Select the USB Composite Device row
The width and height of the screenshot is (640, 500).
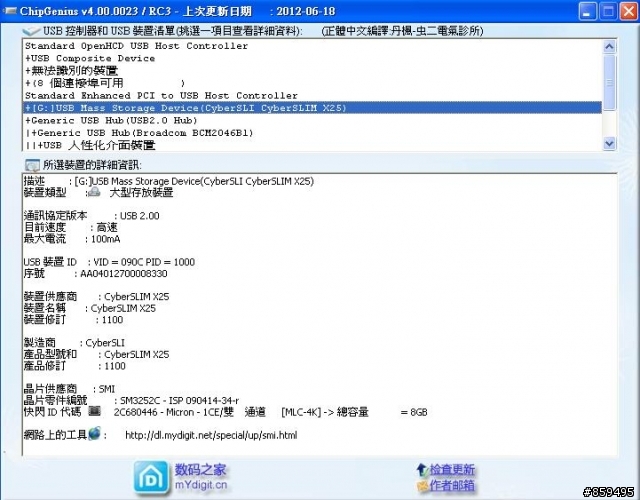coord(312,58)
